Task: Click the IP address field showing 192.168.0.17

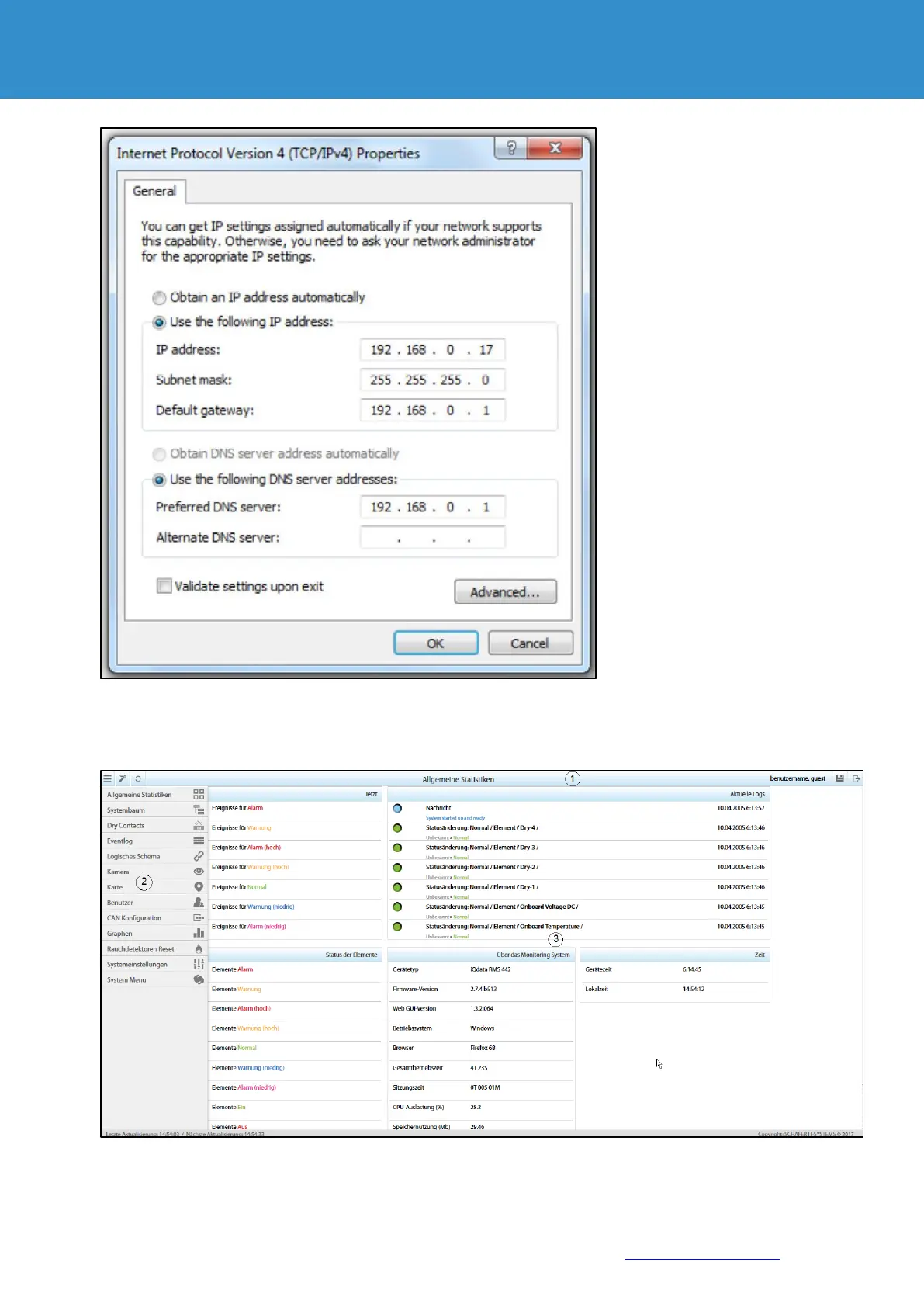Action: (x=433, y=350)
